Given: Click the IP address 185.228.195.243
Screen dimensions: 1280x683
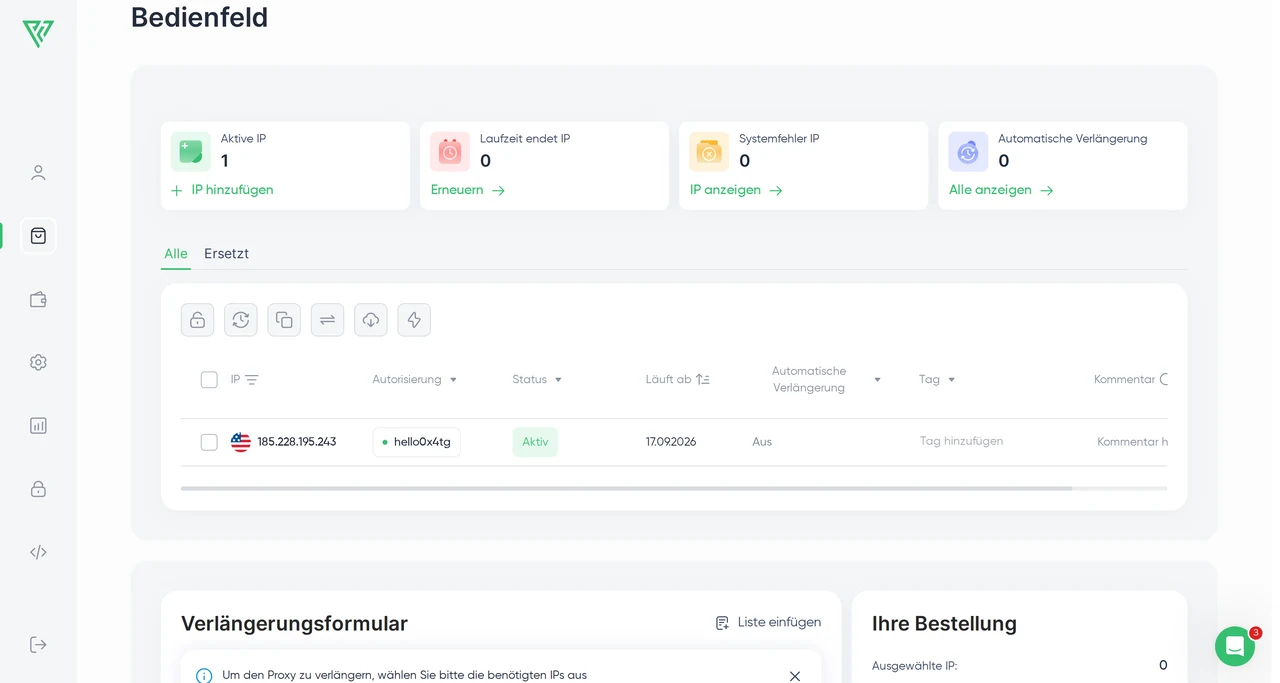Looking at the screenshot, I should coord(297,442).
